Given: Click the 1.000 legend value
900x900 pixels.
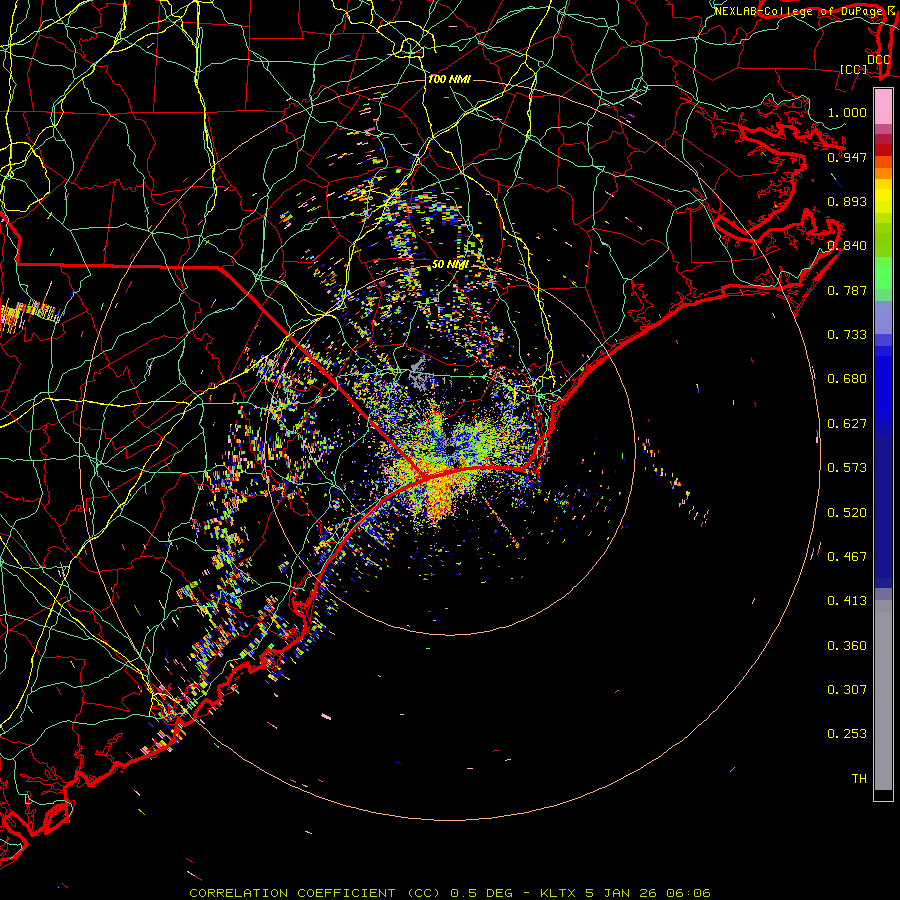Looking at the screenshot, I should click(847, 112).
